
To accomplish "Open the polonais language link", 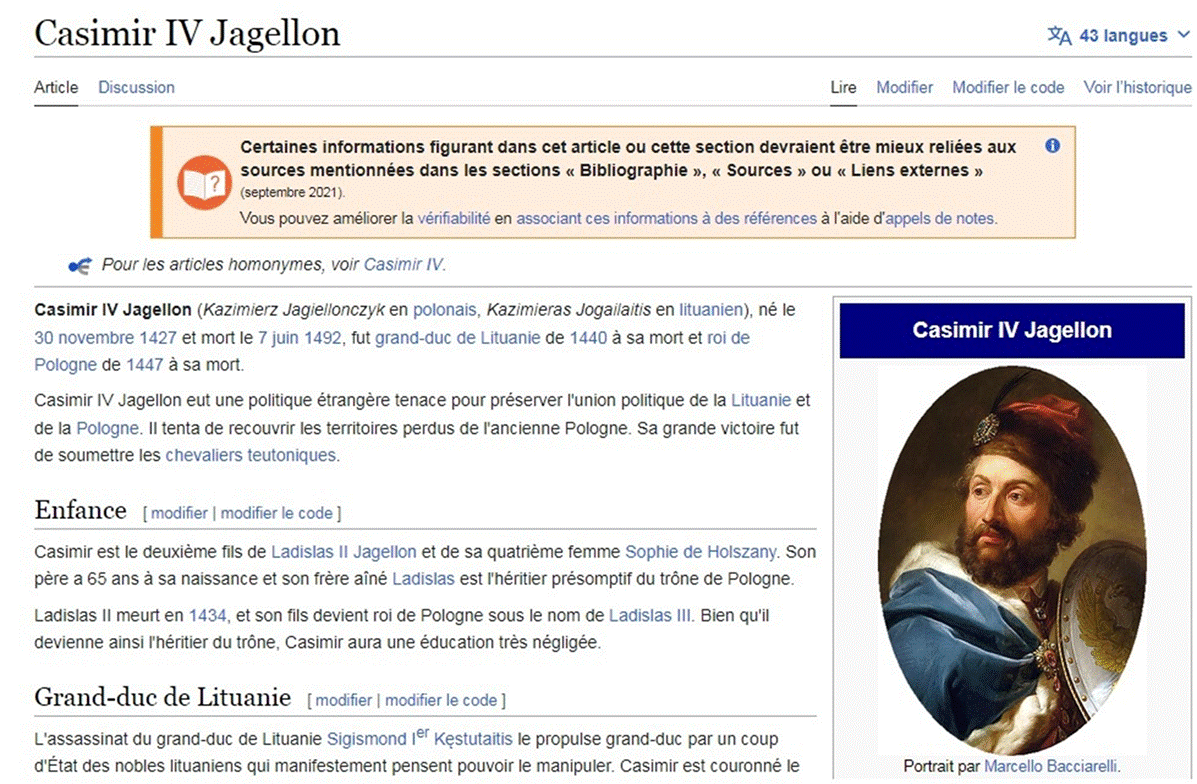I will coord(444,310).
